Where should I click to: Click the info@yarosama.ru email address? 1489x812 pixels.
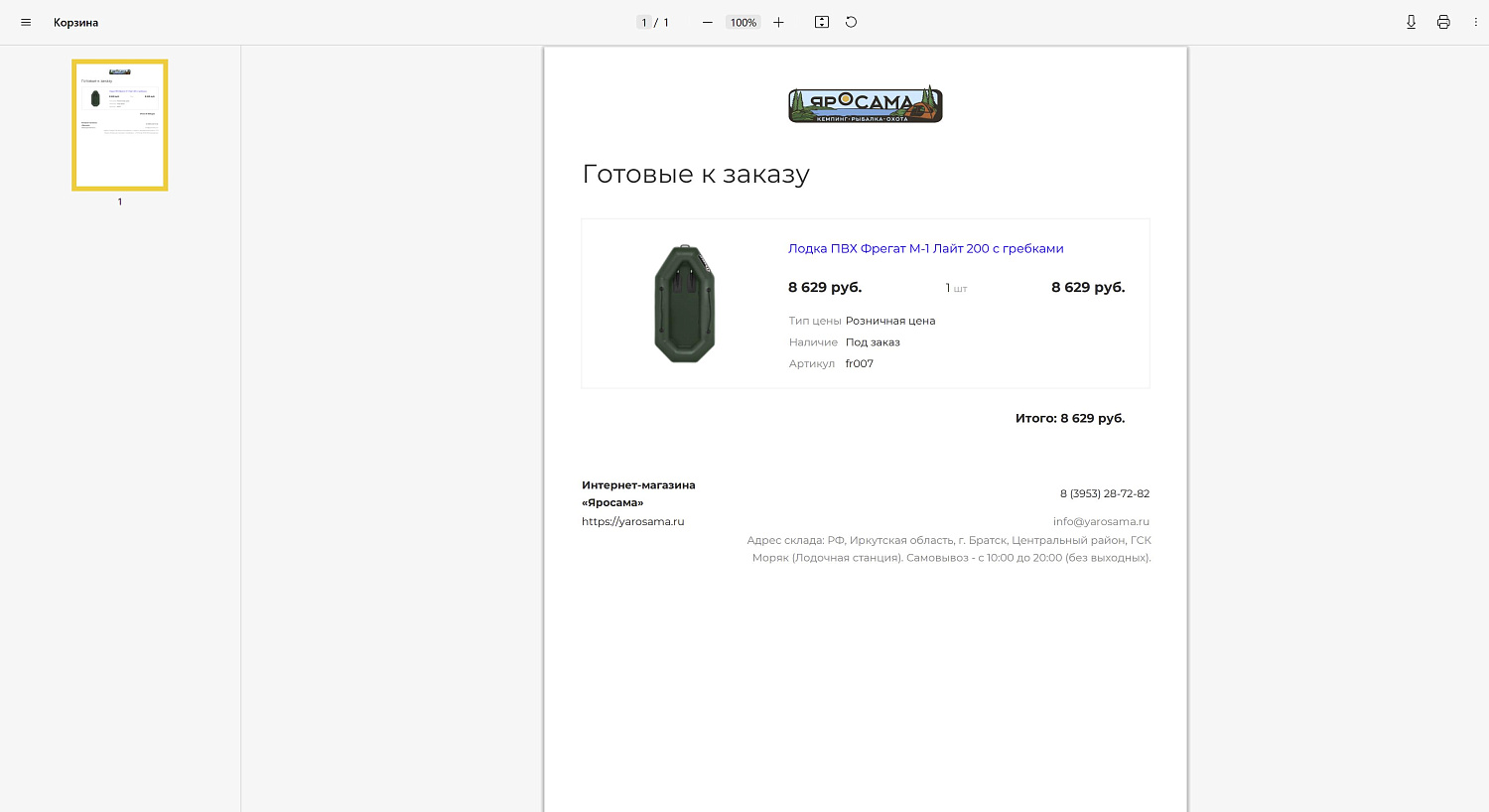coord(1101,521)
